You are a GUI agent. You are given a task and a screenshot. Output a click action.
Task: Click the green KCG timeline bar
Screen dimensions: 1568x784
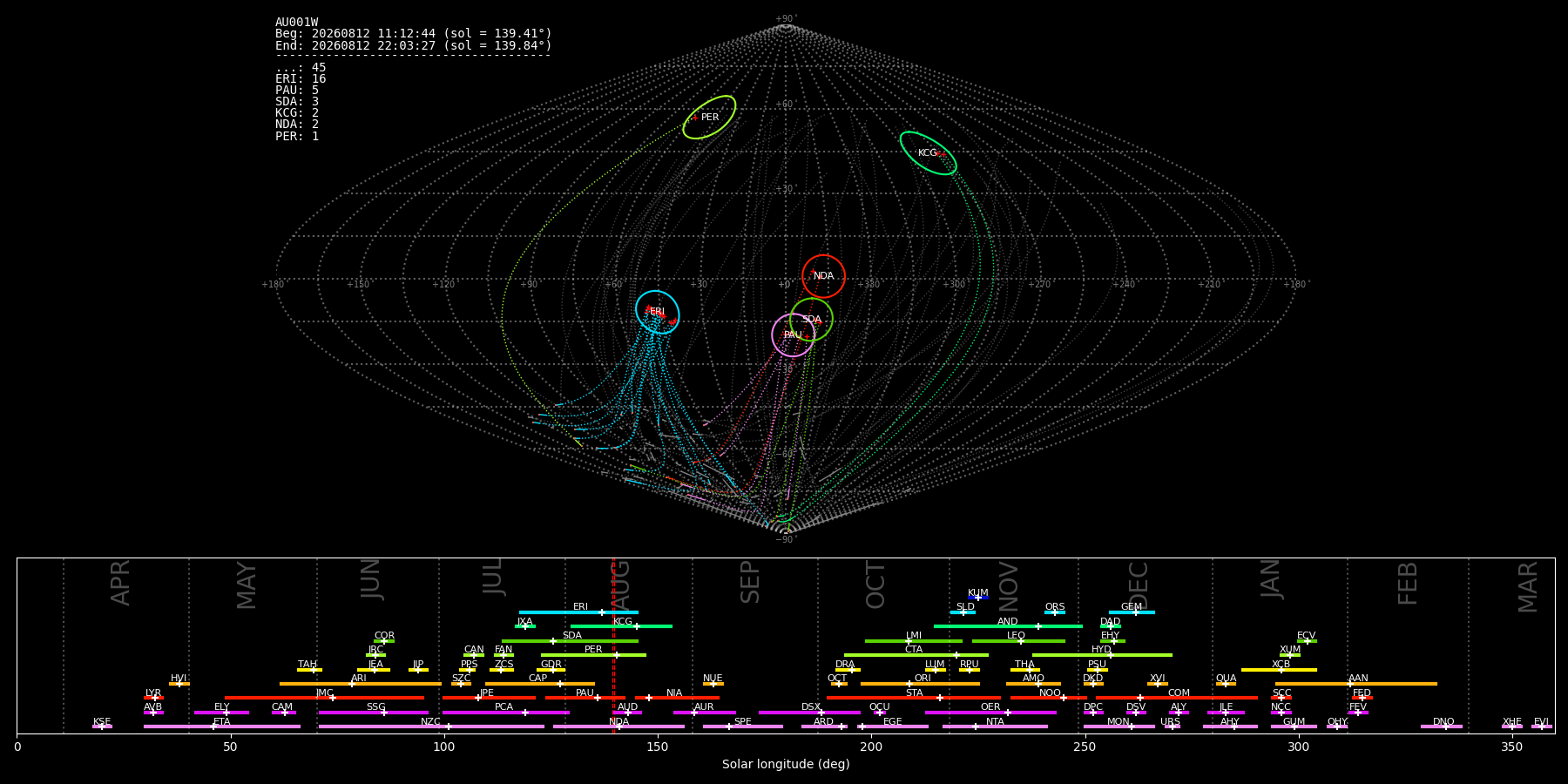(x=621, y=626)
